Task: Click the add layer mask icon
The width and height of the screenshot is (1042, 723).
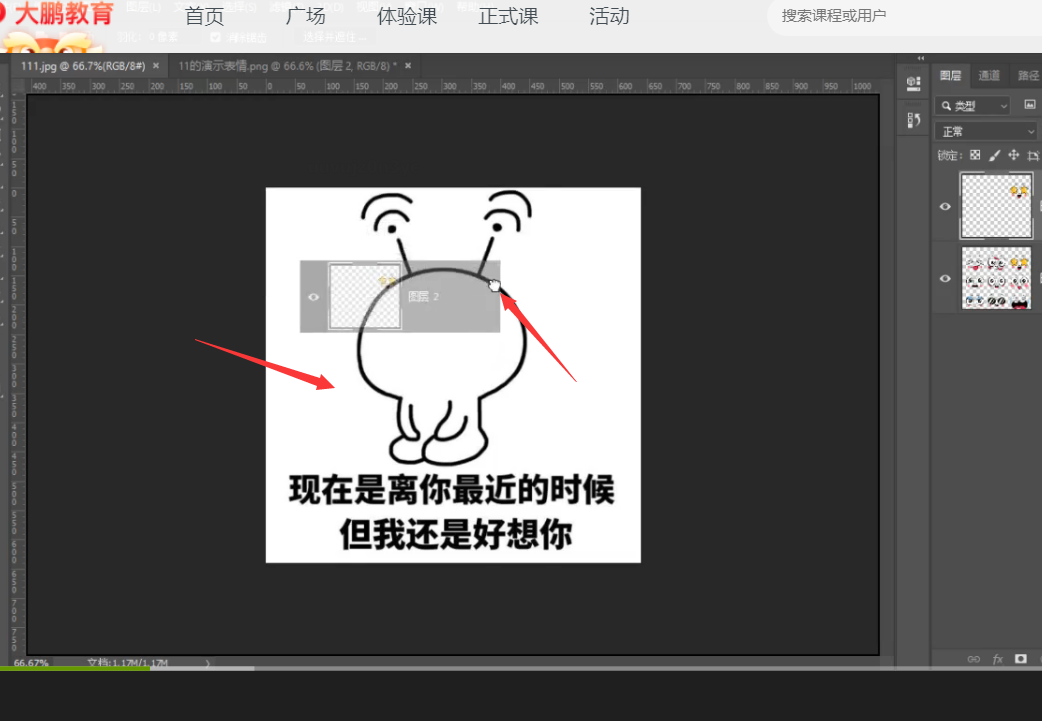Action: 1021,659
